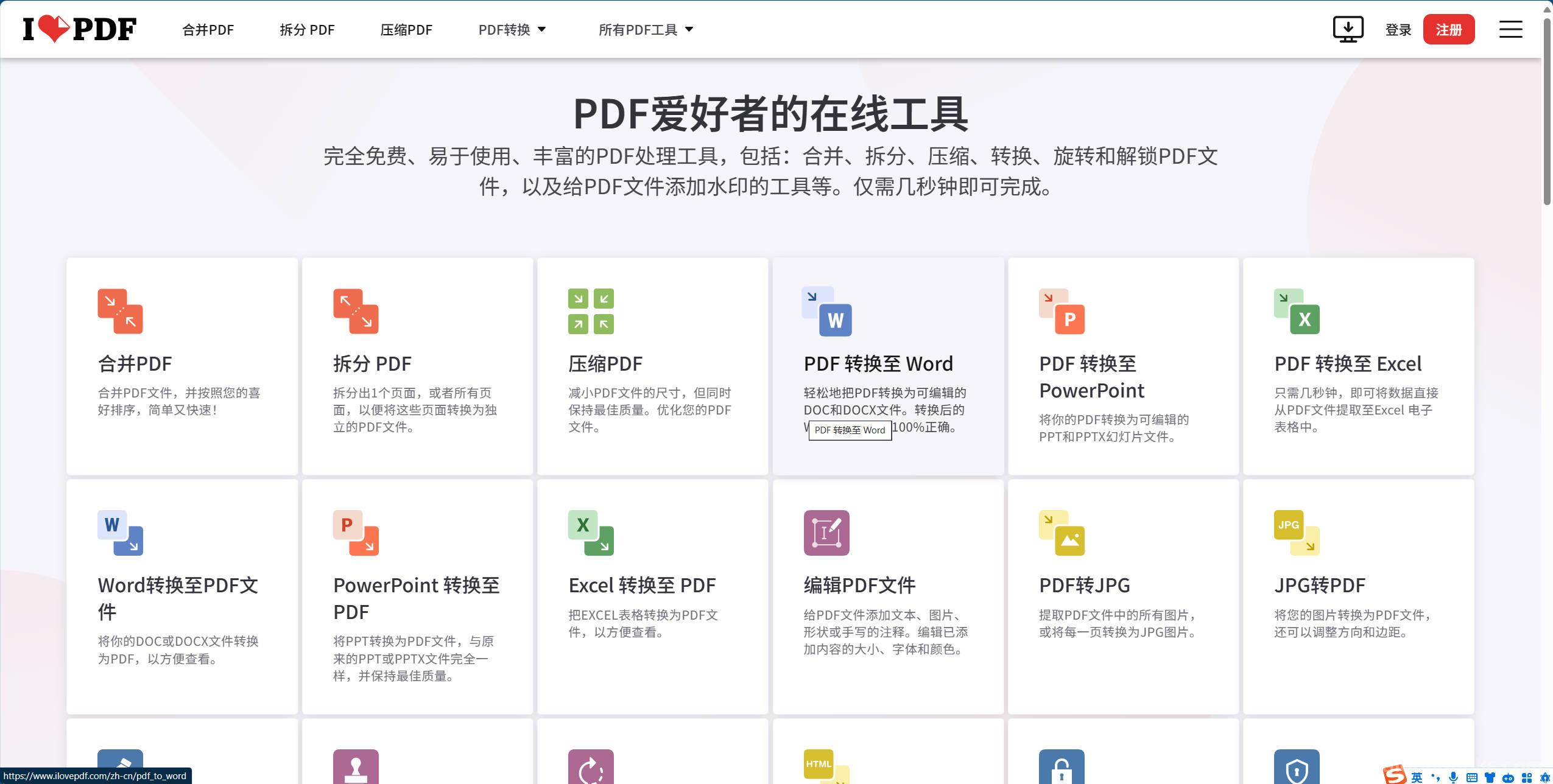1553x784 pixels.
Task: Click the page vertical scrollbar thumb
Action: click(1547, 111)
